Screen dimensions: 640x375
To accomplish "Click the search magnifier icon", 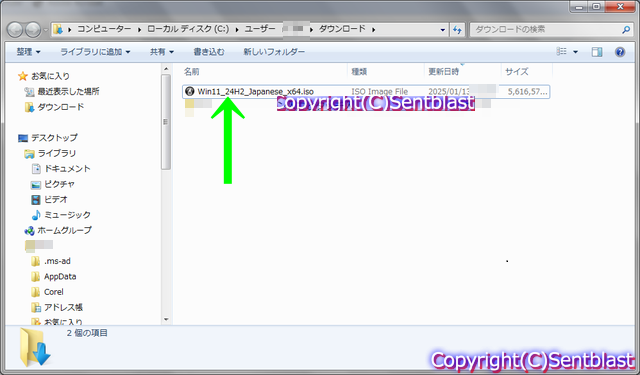I will [626, 29].
